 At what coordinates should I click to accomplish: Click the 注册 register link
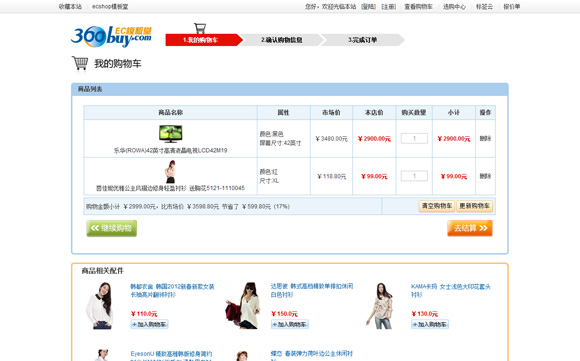[x=389, y=7]
